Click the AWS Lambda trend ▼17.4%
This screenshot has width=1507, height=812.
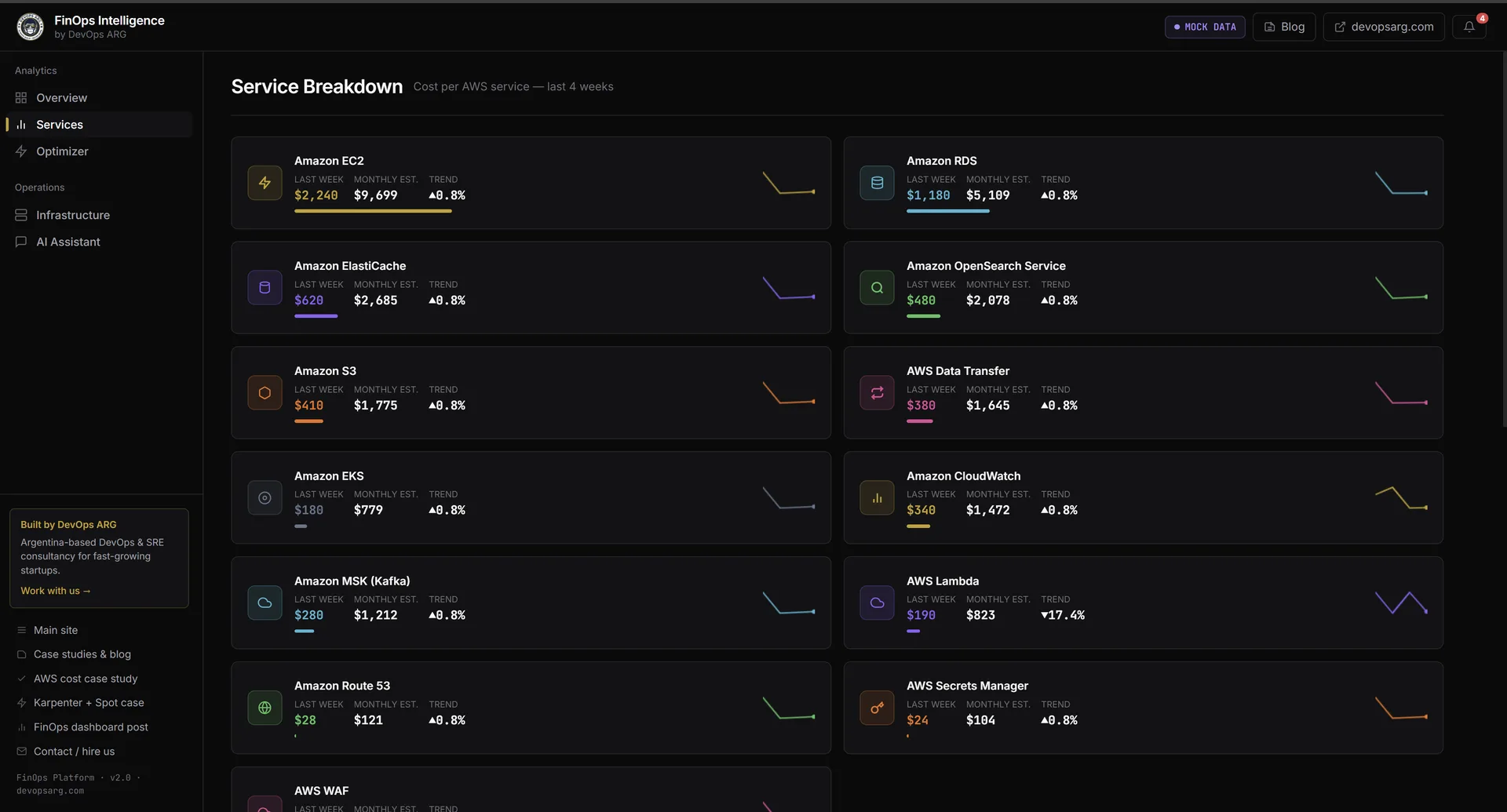pos(1063,615)
